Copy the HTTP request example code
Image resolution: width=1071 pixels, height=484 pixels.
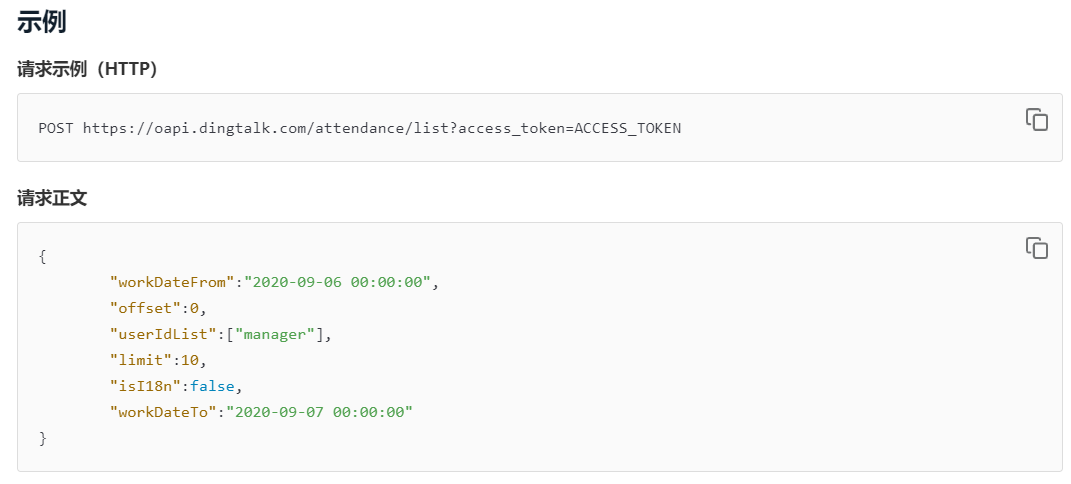[x=1036, y=119]
